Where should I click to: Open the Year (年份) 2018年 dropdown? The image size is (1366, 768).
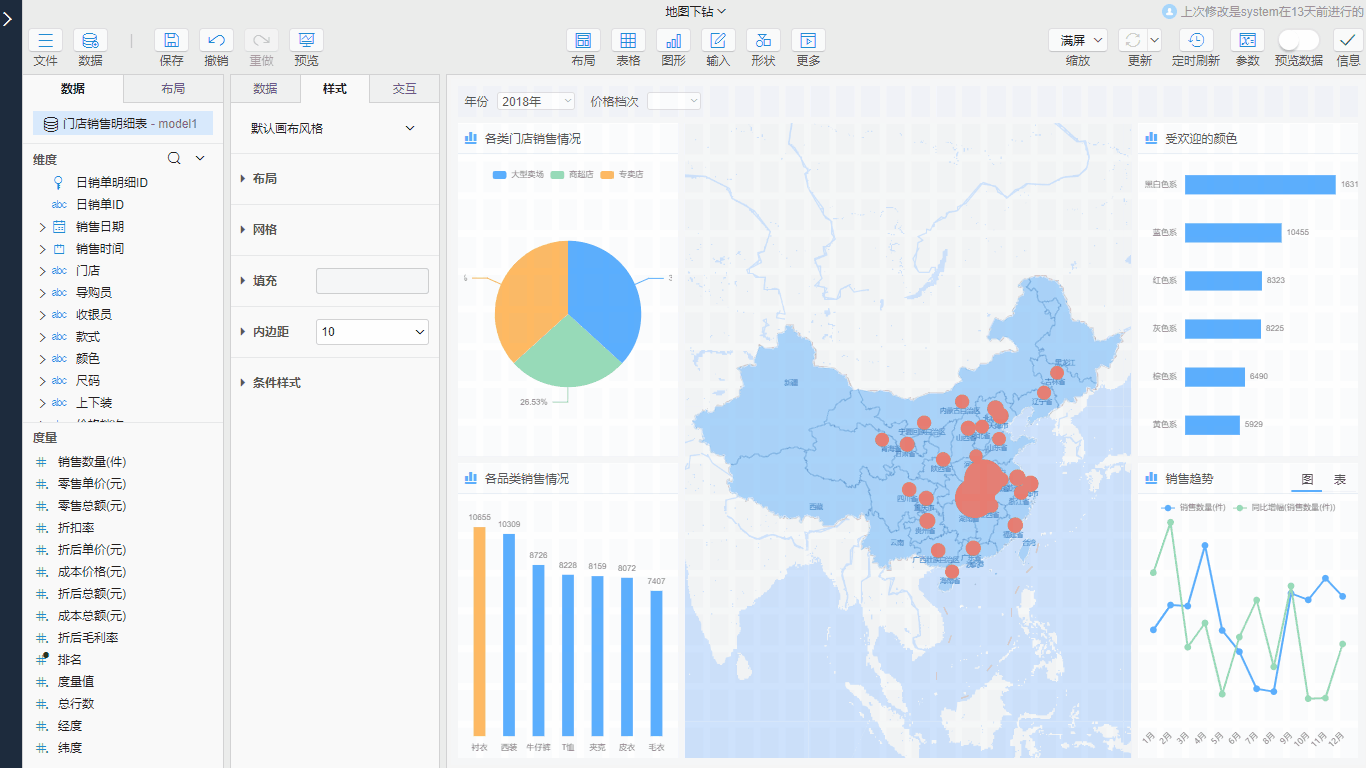tap(536, 101)
